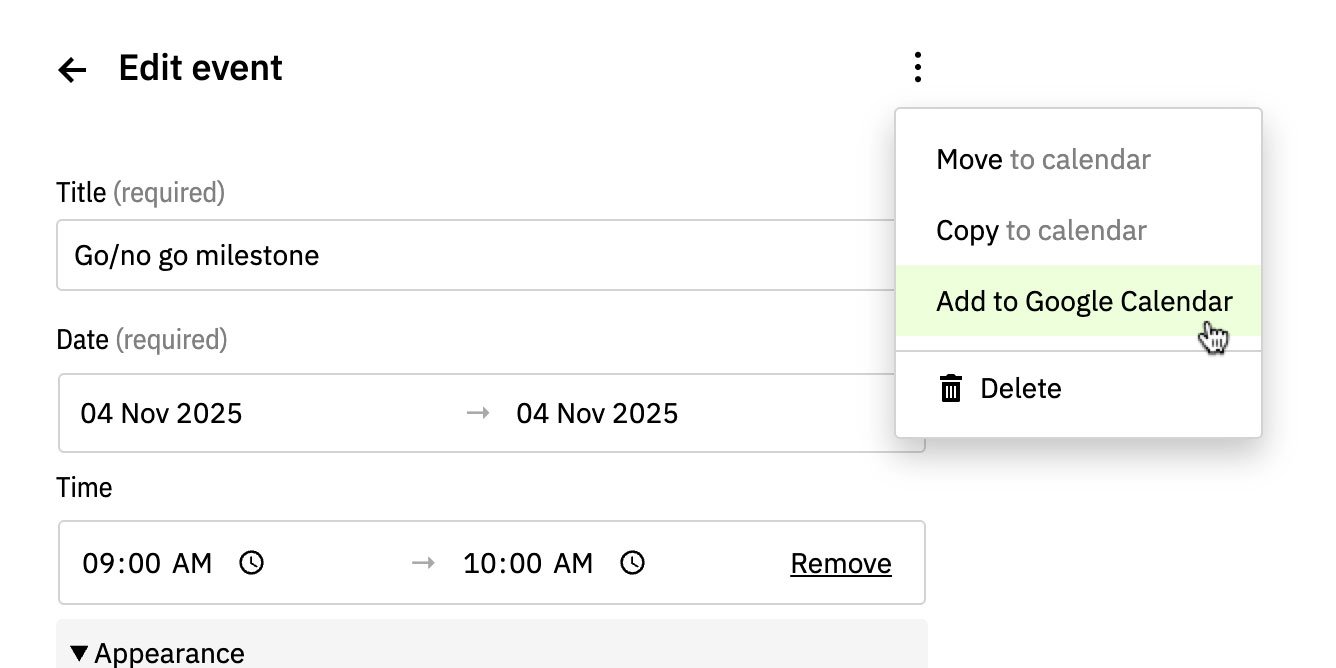Screen dimensions: 1336x668
Task: Select Copy to calendar from the menu
Action: pos(1040,230)
